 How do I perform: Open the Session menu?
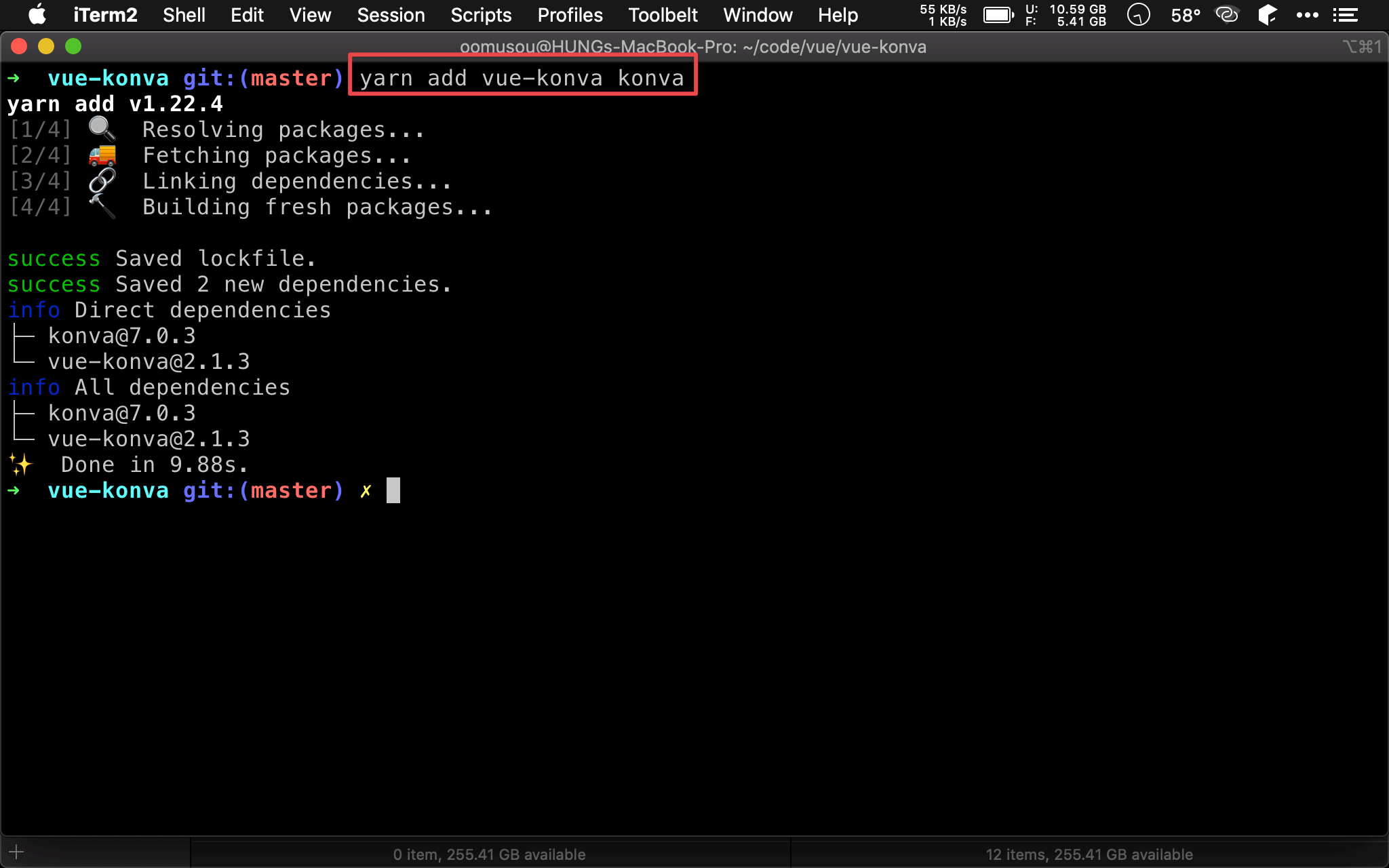pyautogui.click(x=393, y=14)
